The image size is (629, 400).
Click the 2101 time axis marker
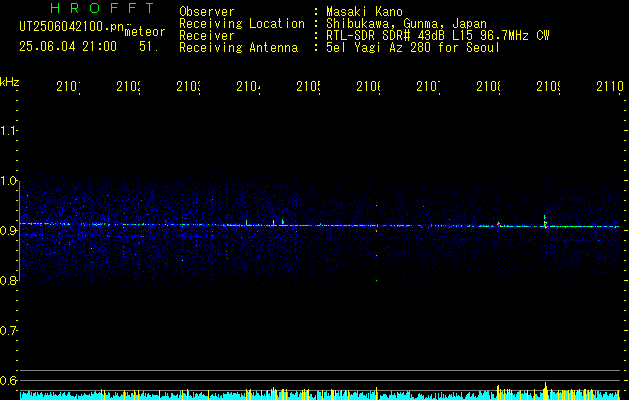tap(68, 87)
